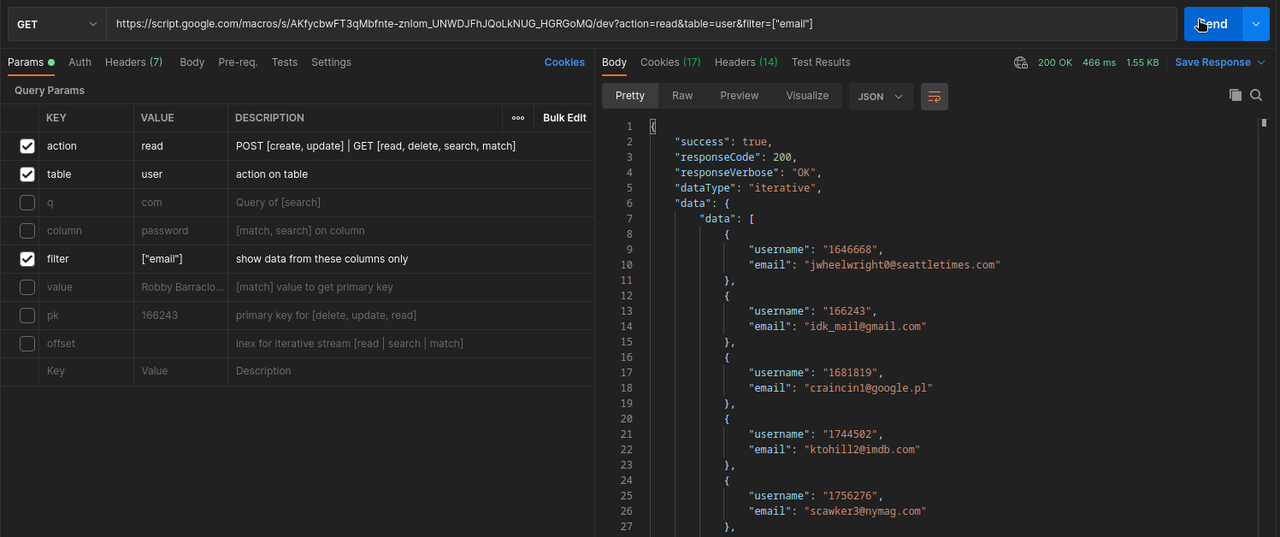Screen dimensions: 1280x537
Task: Select the Raw view tab
Action: tap(682, 96)
